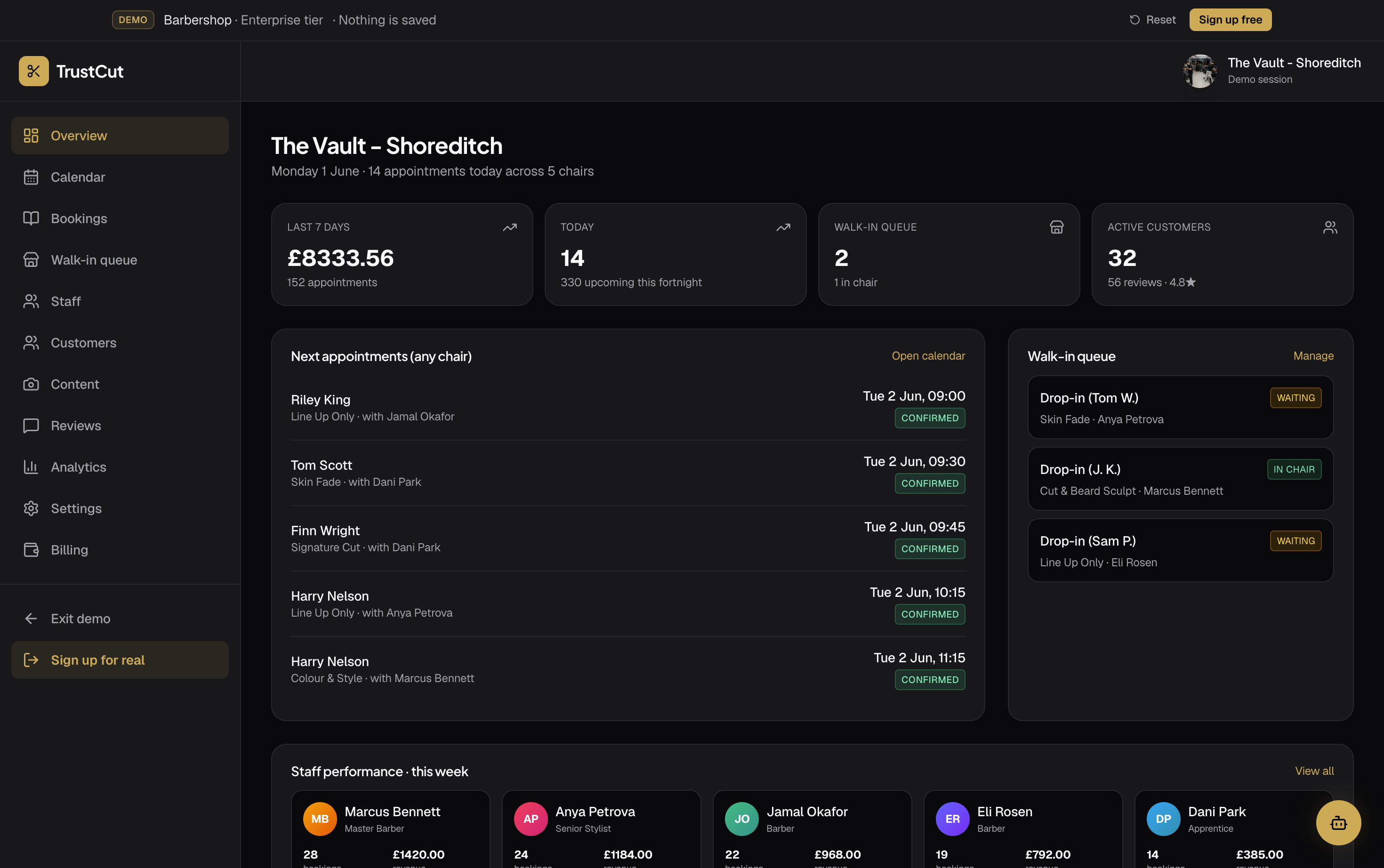This screenshot has height=868, width=1384.
Task: Click the Calendar icon in sidebar
Action: pyautogui.click(x=31, y=177)
